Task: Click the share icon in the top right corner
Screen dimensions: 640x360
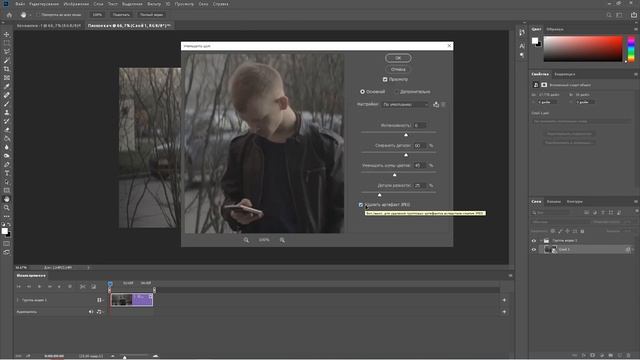Action: 634,15
